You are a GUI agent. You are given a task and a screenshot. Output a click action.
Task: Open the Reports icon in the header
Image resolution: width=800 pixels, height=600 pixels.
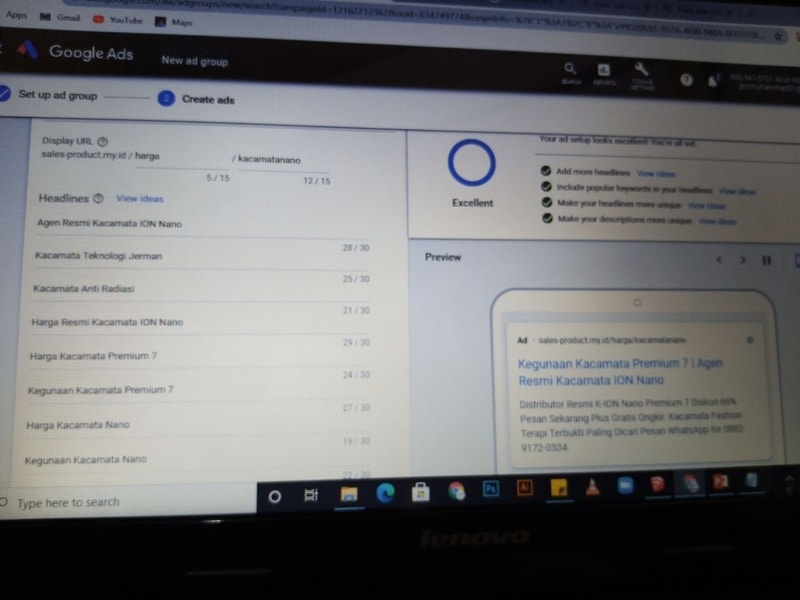604,70
